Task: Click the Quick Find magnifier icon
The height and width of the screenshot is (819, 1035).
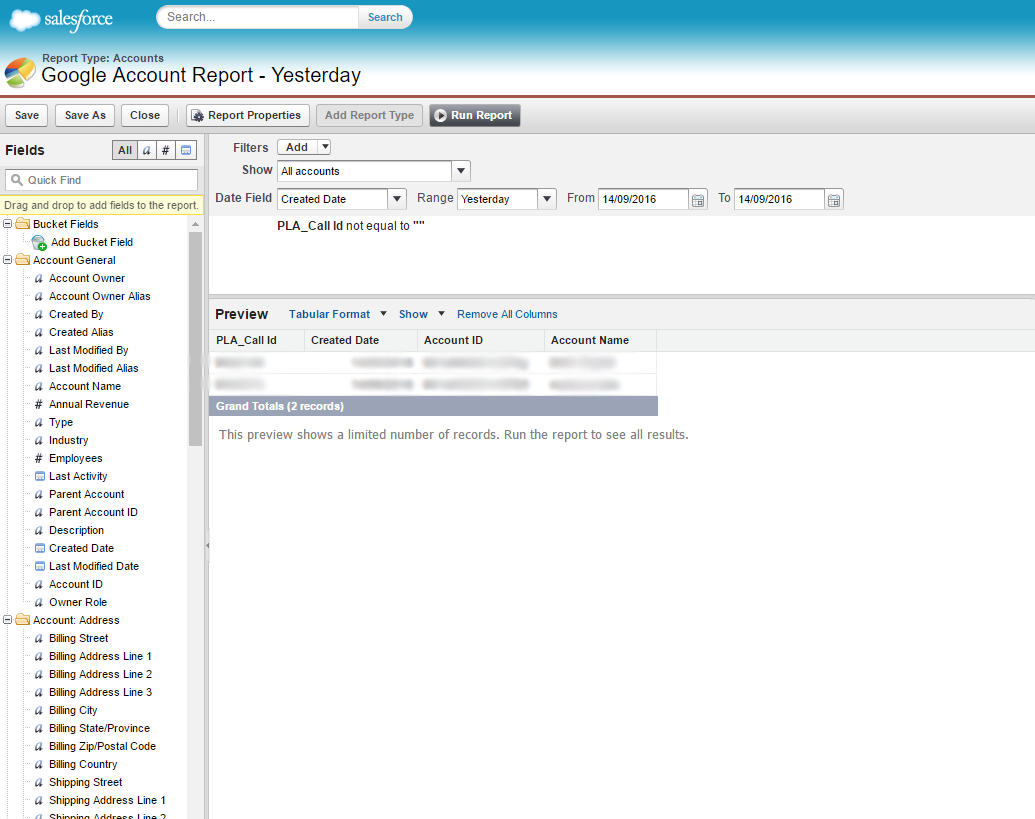Action: [x=17, y=180]
